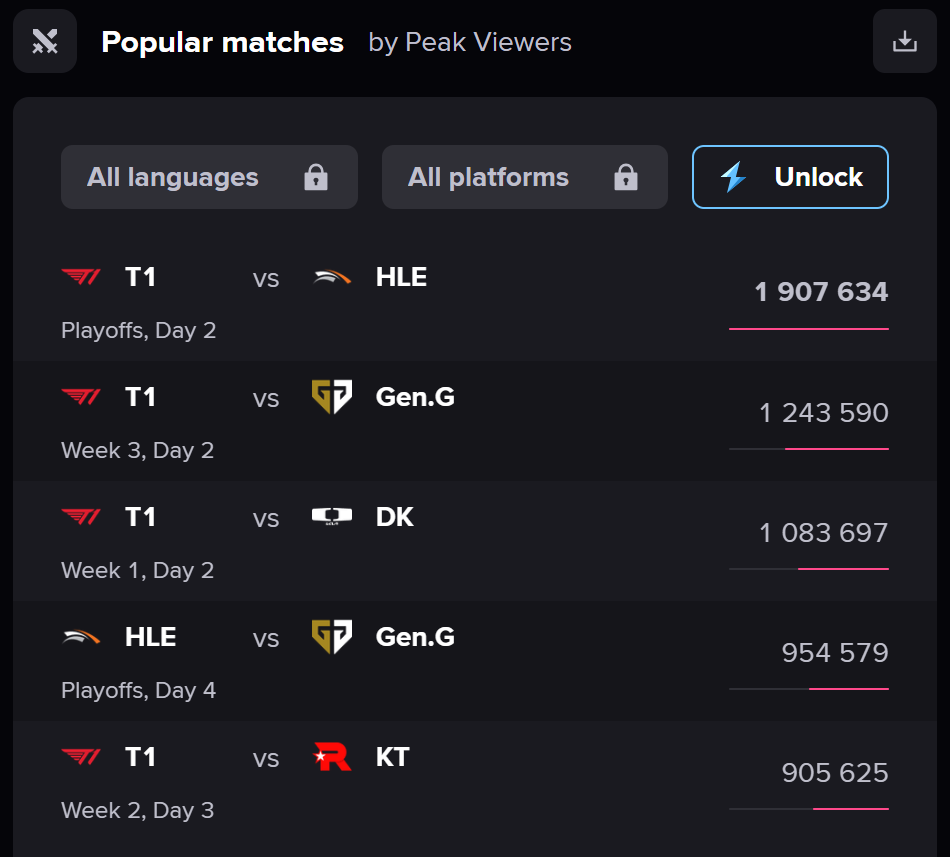
Task: Click the lightning bolt Unlock icon
Action: pyautogui.click(x=734, y=178)
